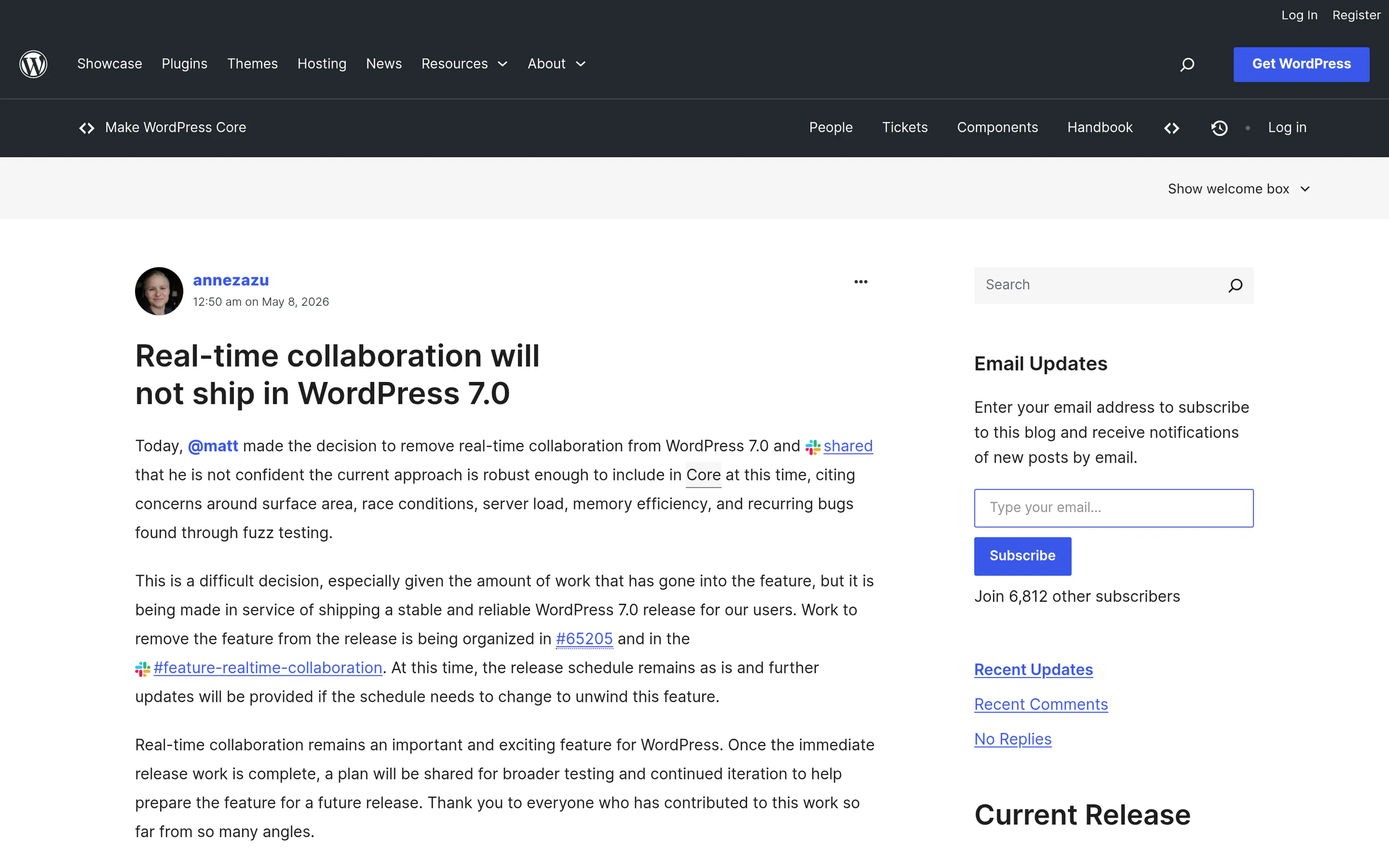Screen dimensions: 1389x868
Task: Click the Current Release heading
Action: click(x=1082, y=815)
